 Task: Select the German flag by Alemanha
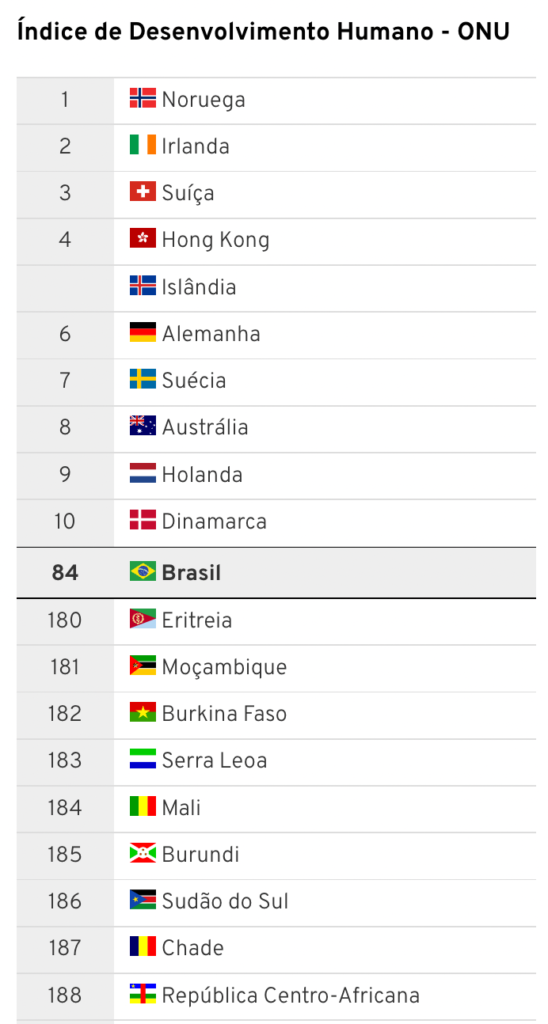142,332
